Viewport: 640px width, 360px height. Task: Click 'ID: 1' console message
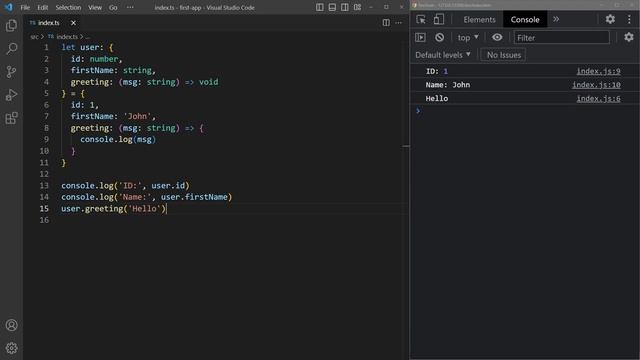coord(436,71)
